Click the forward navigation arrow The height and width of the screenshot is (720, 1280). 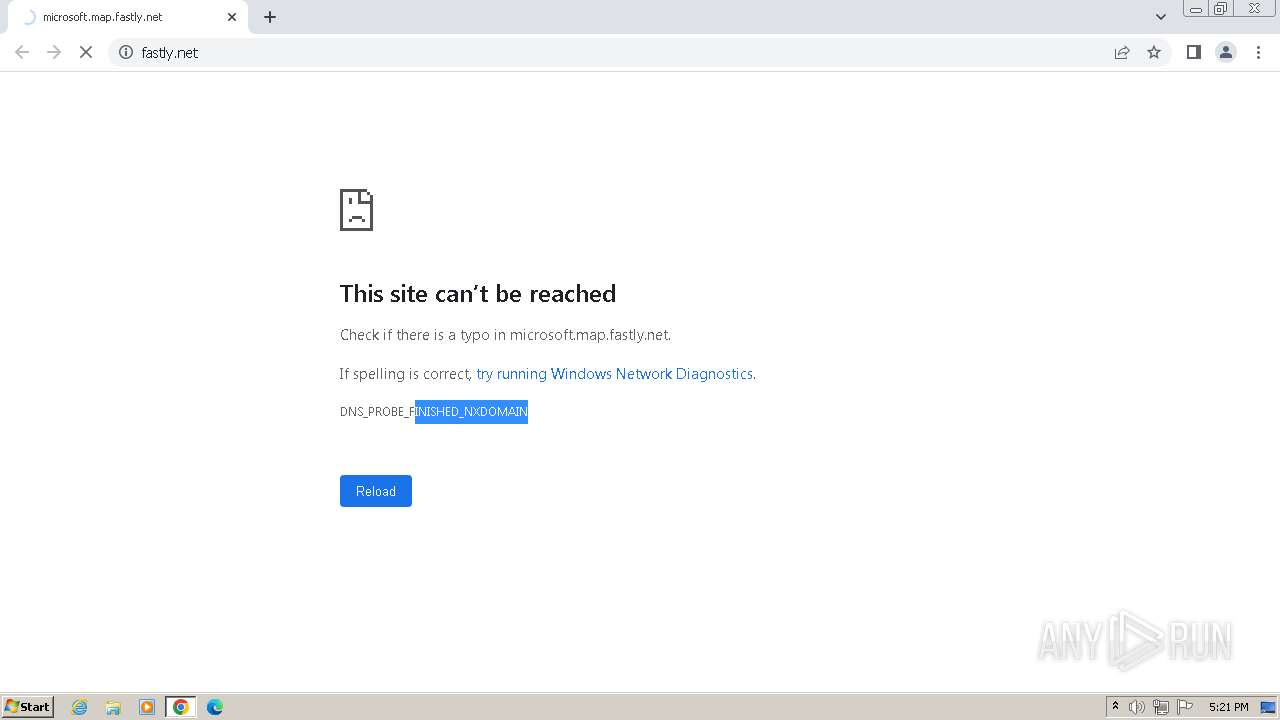[x=54, y=52]
